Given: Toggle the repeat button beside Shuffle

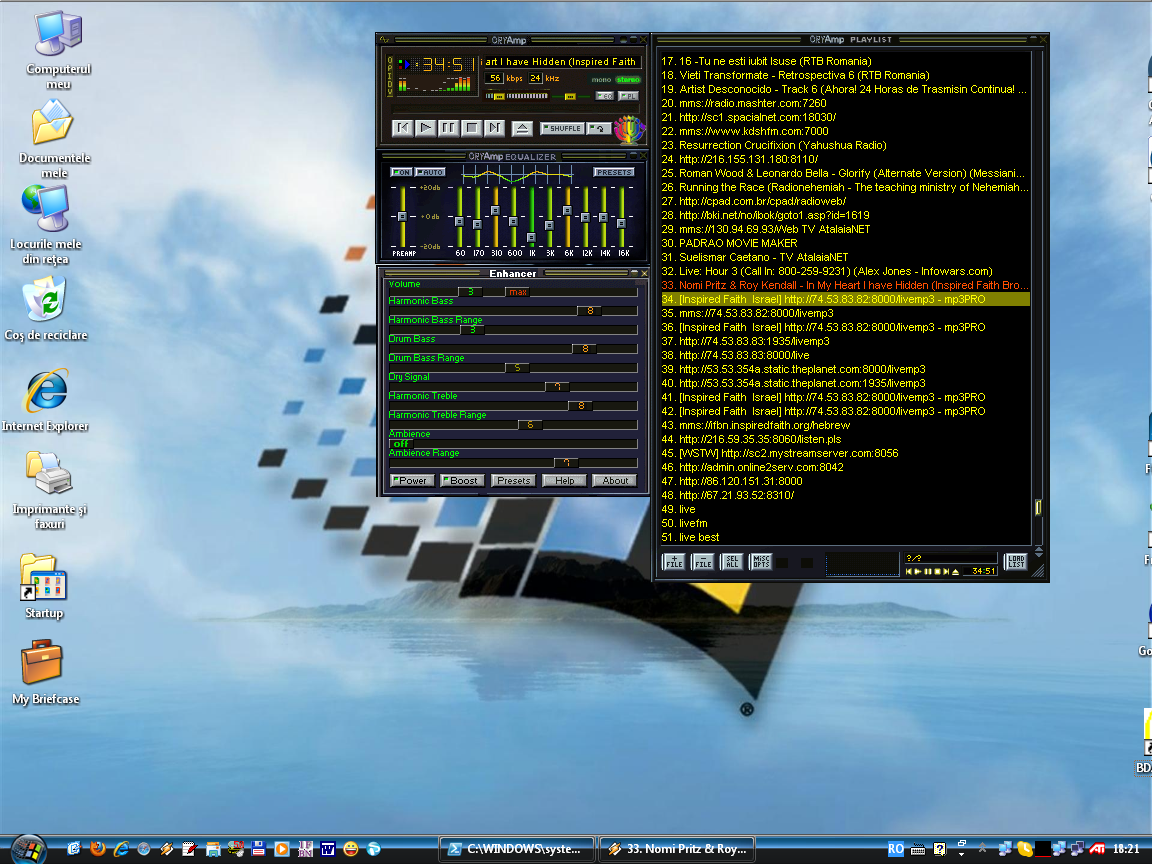Looking at the screenshot, I should coord(599,128).
